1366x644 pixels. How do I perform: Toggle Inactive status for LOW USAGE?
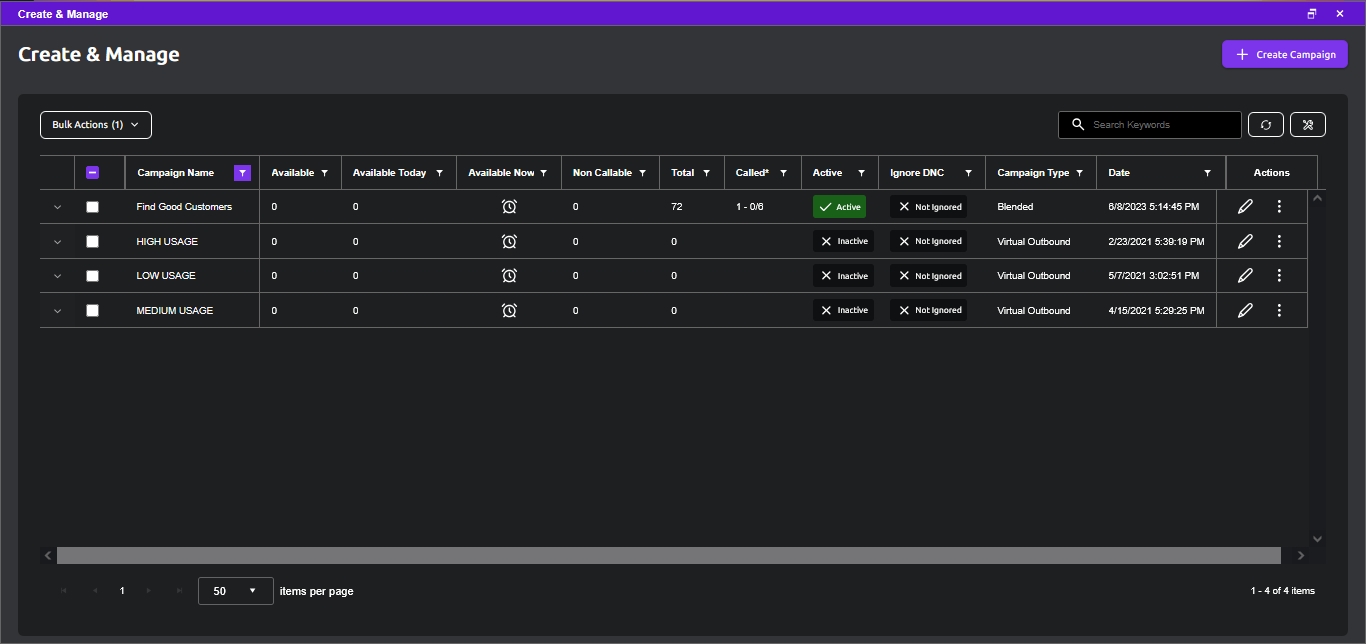coord(843,276)
